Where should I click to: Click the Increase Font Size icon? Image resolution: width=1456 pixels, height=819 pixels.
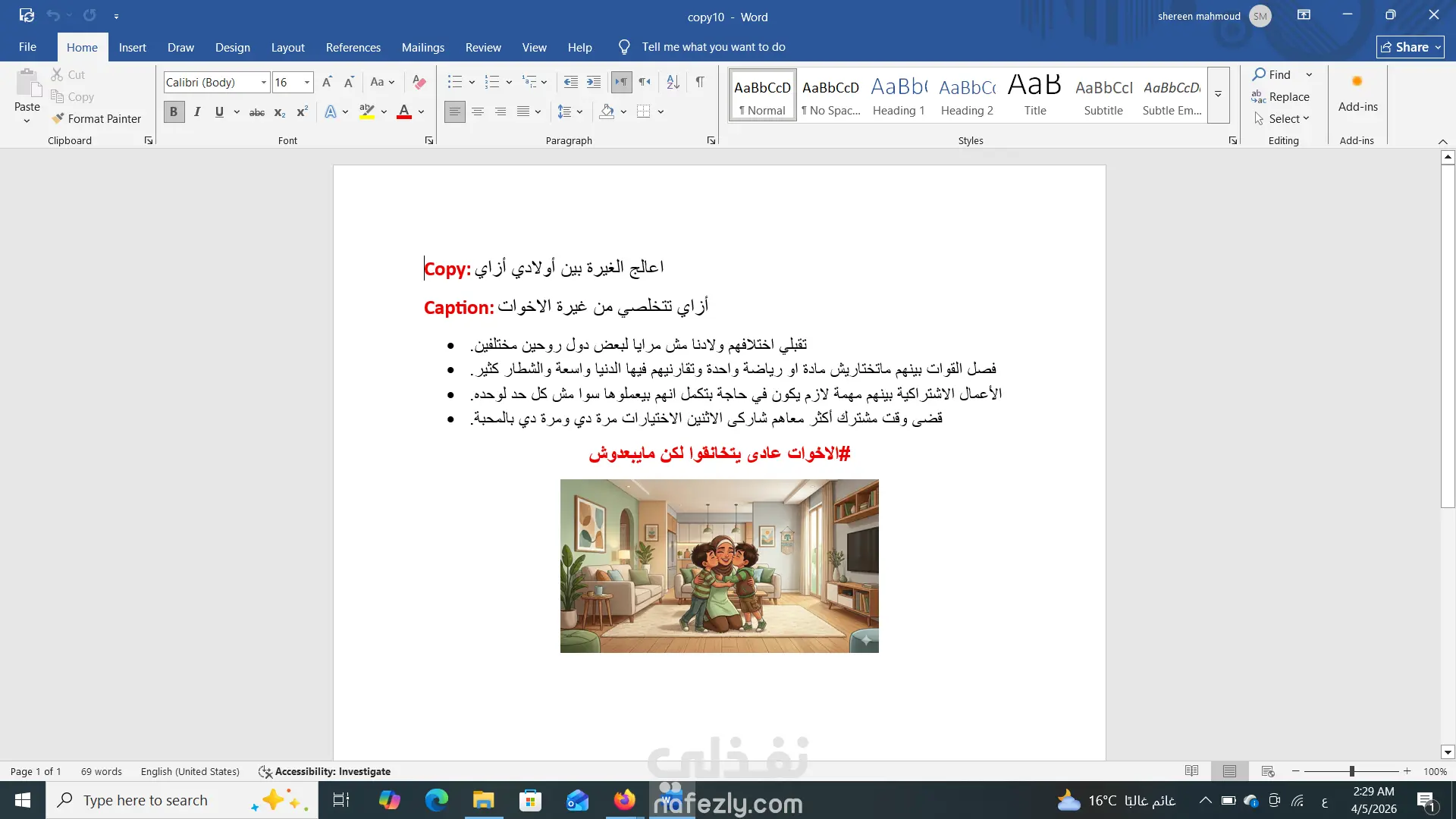327,82
